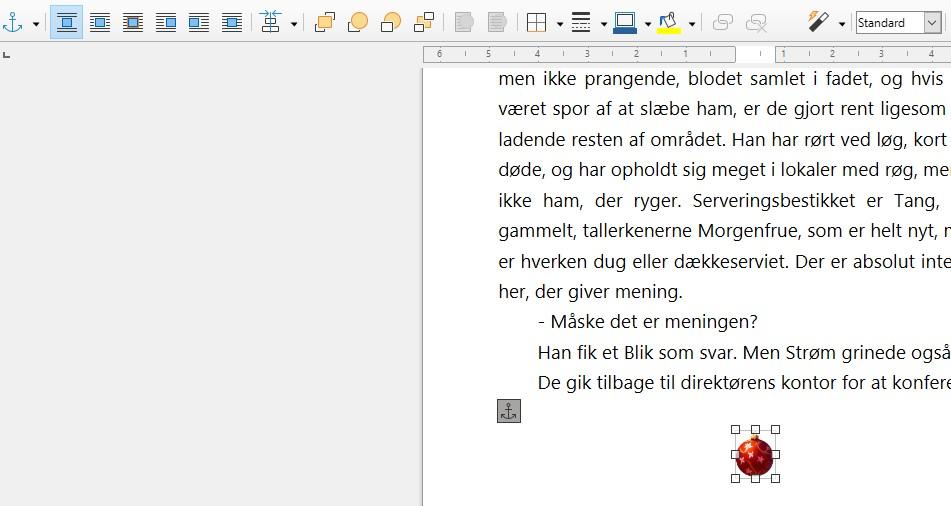Open the Border Style line dropdown
The width and height of the screenshot is (951, 506).
coord(603,23)
